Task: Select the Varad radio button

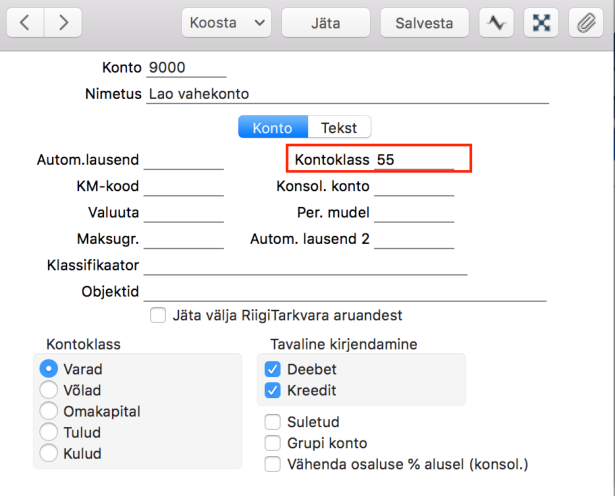Action: coord(49,369)
